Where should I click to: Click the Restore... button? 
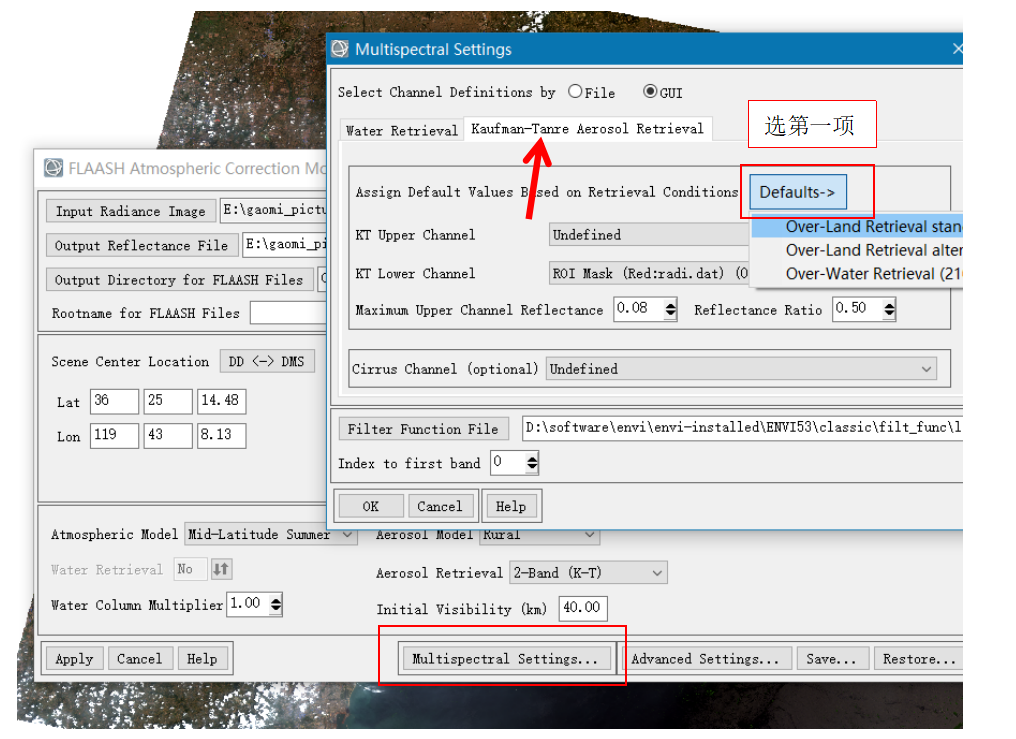point(919,659)
